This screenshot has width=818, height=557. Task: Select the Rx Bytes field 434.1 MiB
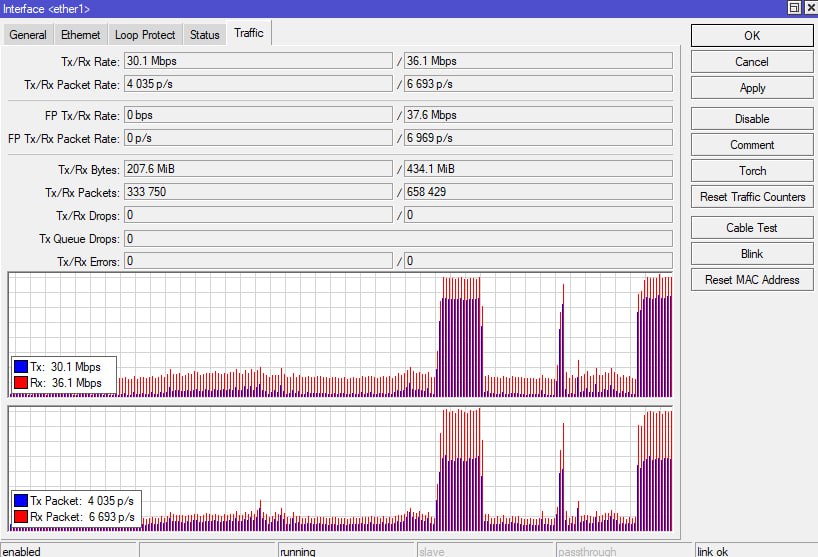point(538,169)
